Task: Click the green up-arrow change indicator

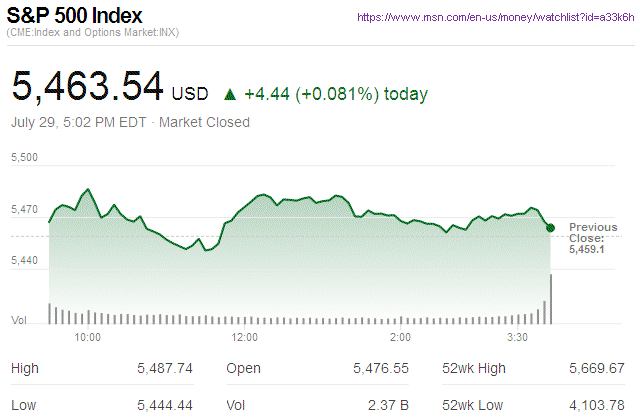Action: [230, 94]
